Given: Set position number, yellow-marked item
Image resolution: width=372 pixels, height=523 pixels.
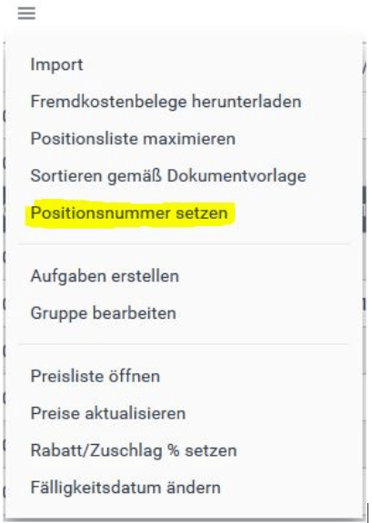Looking at the screenshot, I should (129, 213).
